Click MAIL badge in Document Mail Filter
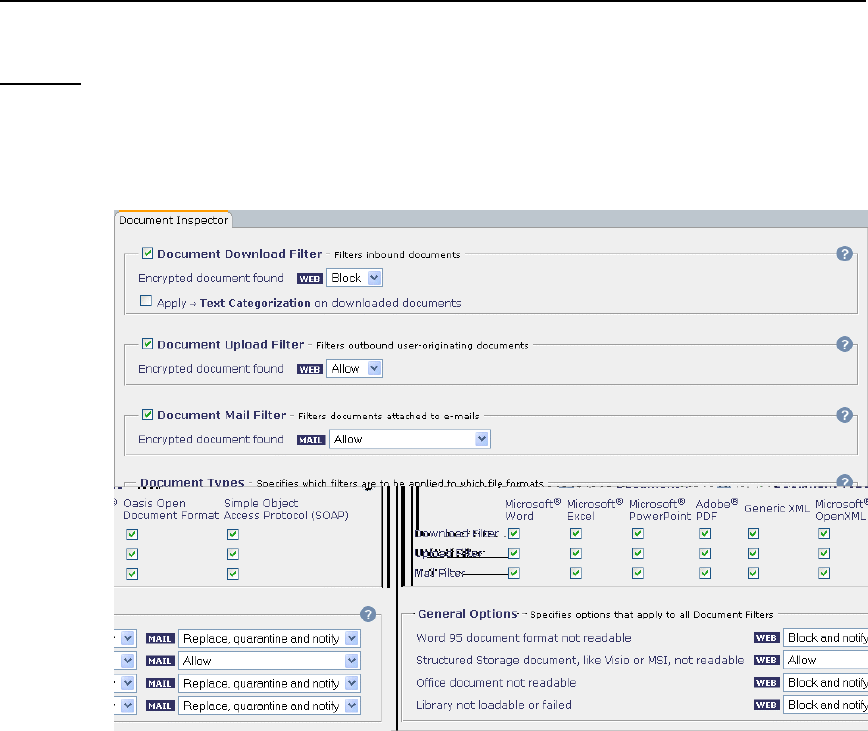Image resolution: width=868 pixels, height=731 pixels. coord(312,439)
